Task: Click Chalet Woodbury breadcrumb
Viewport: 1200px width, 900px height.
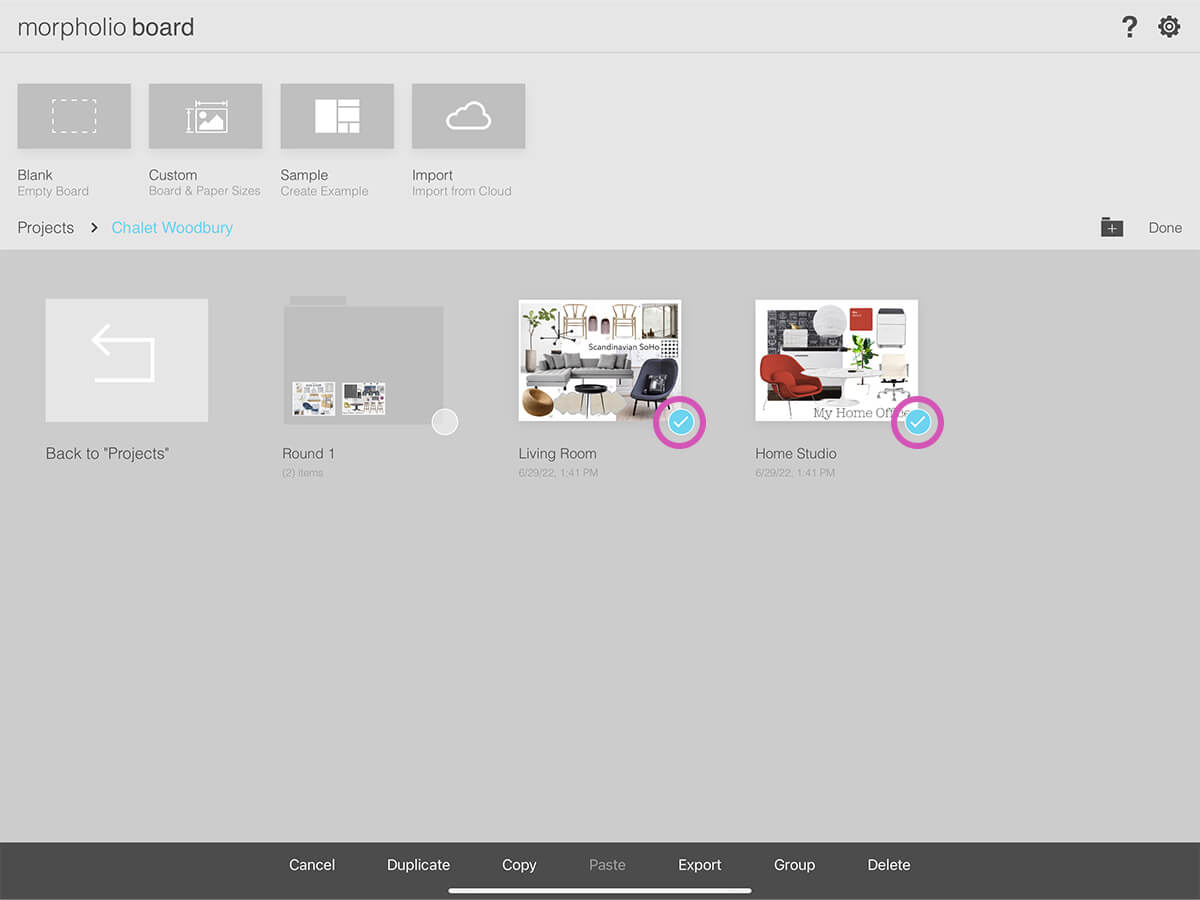Action: [x=172, y=228]
